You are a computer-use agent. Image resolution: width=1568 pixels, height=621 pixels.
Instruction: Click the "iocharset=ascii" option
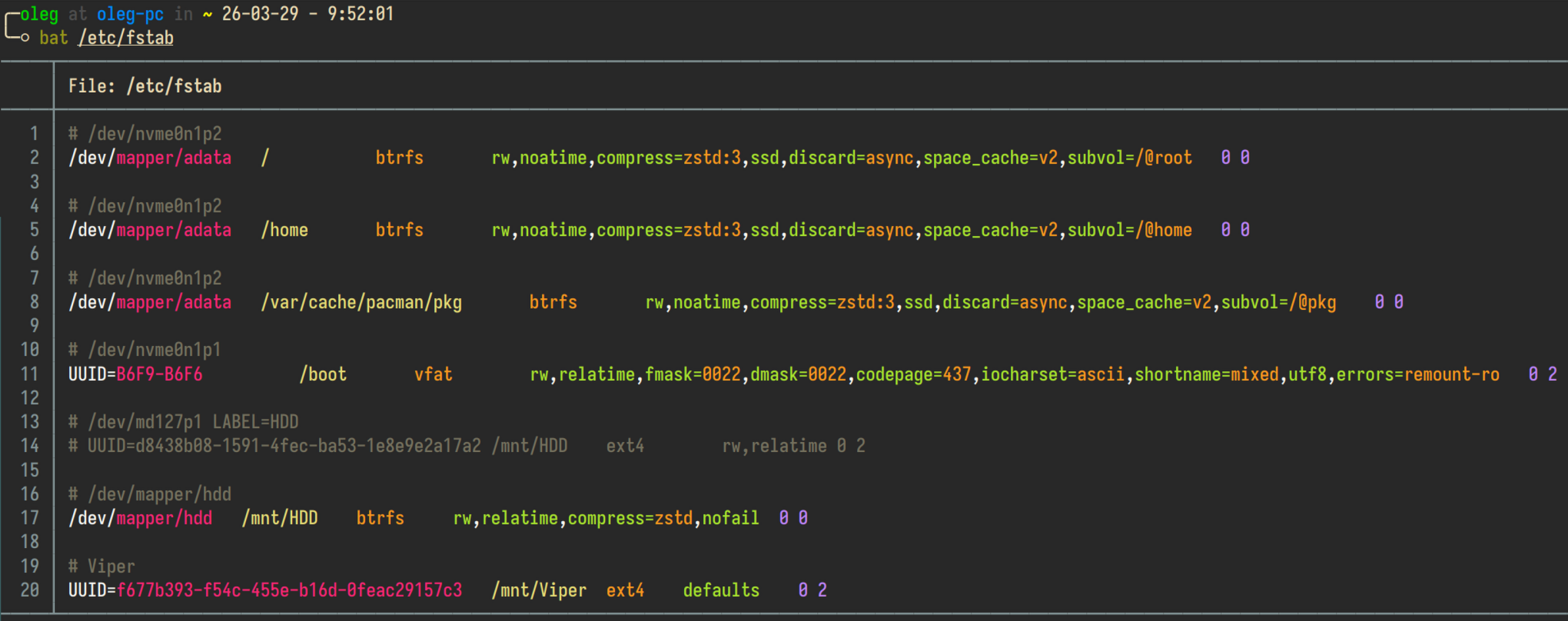click(1053, 374)
